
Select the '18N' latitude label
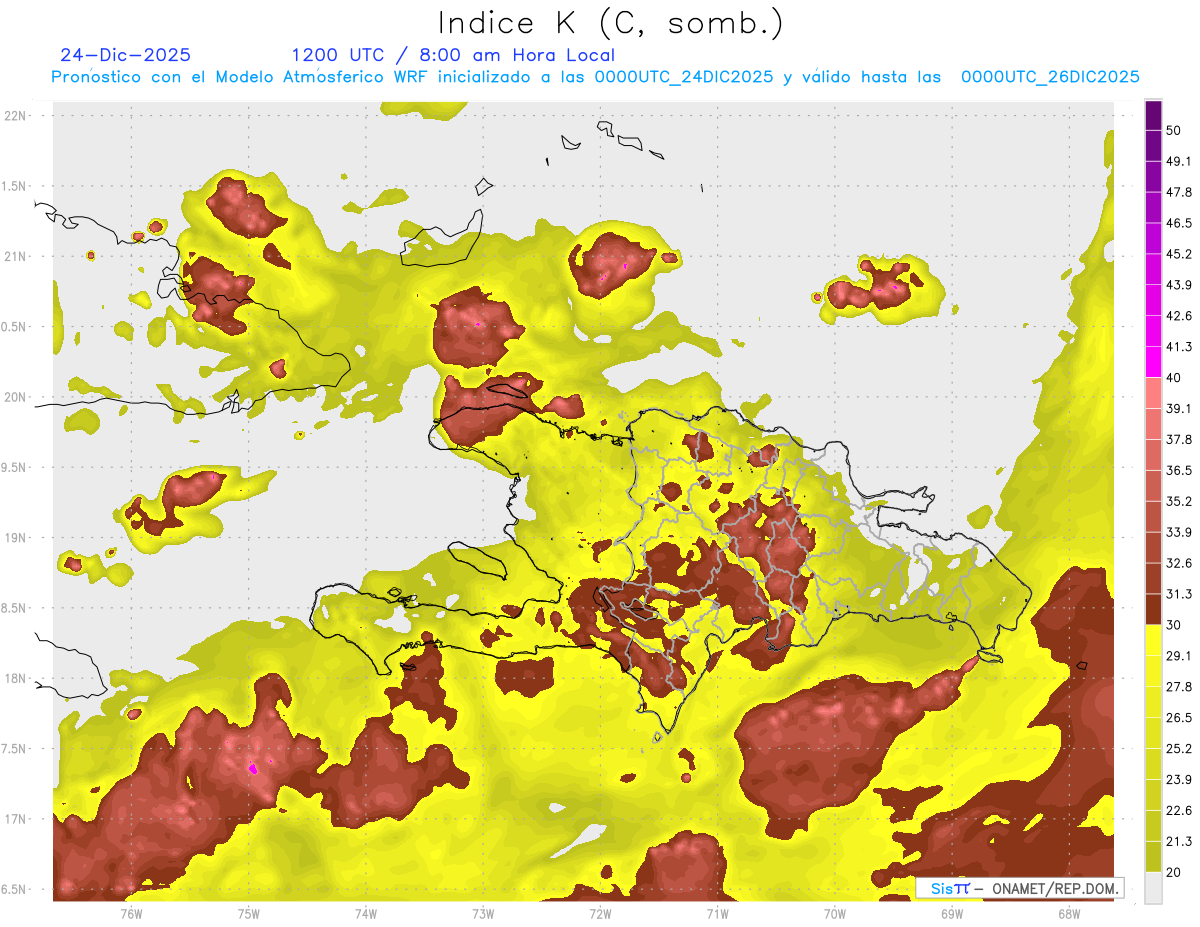pos(15,678)
